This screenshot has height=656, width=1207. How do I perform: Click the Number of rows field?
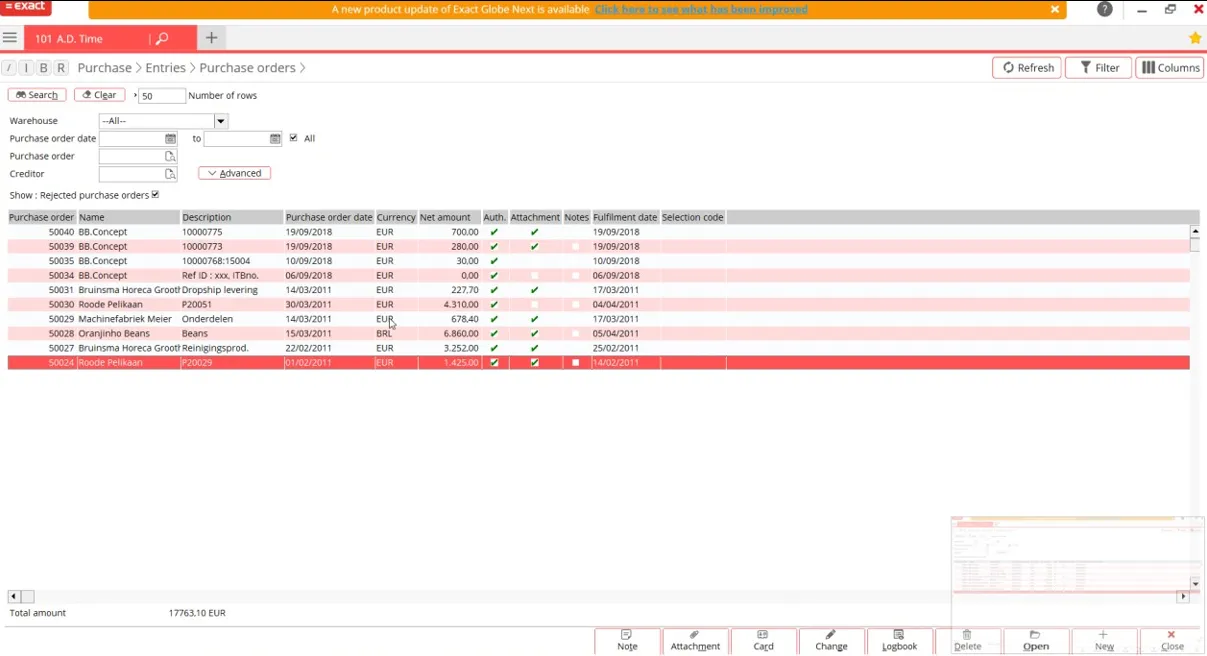pos(162,96)
